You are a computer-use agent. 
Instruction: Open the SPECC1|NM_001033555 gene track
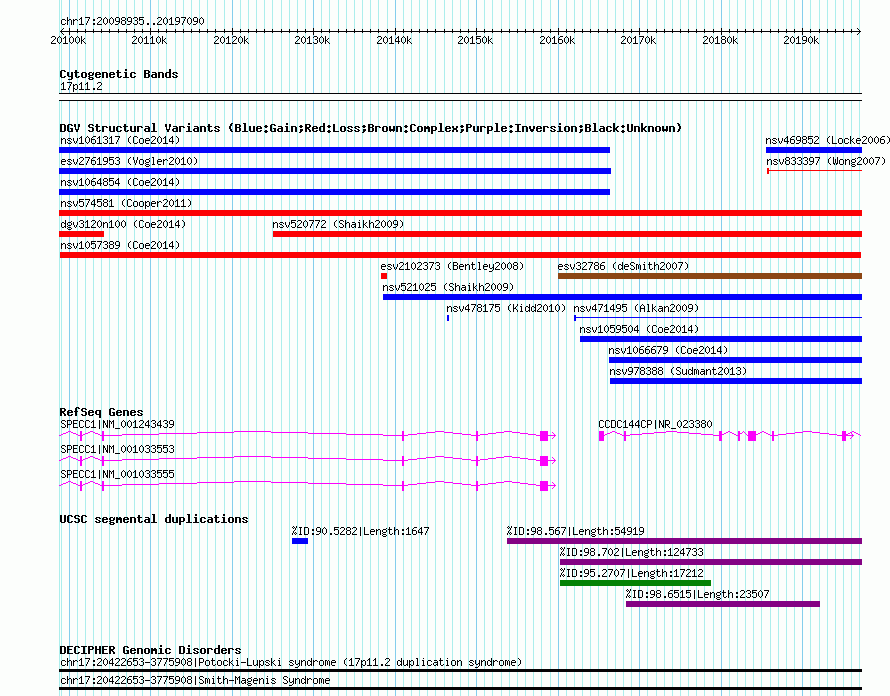coord(308,486)
